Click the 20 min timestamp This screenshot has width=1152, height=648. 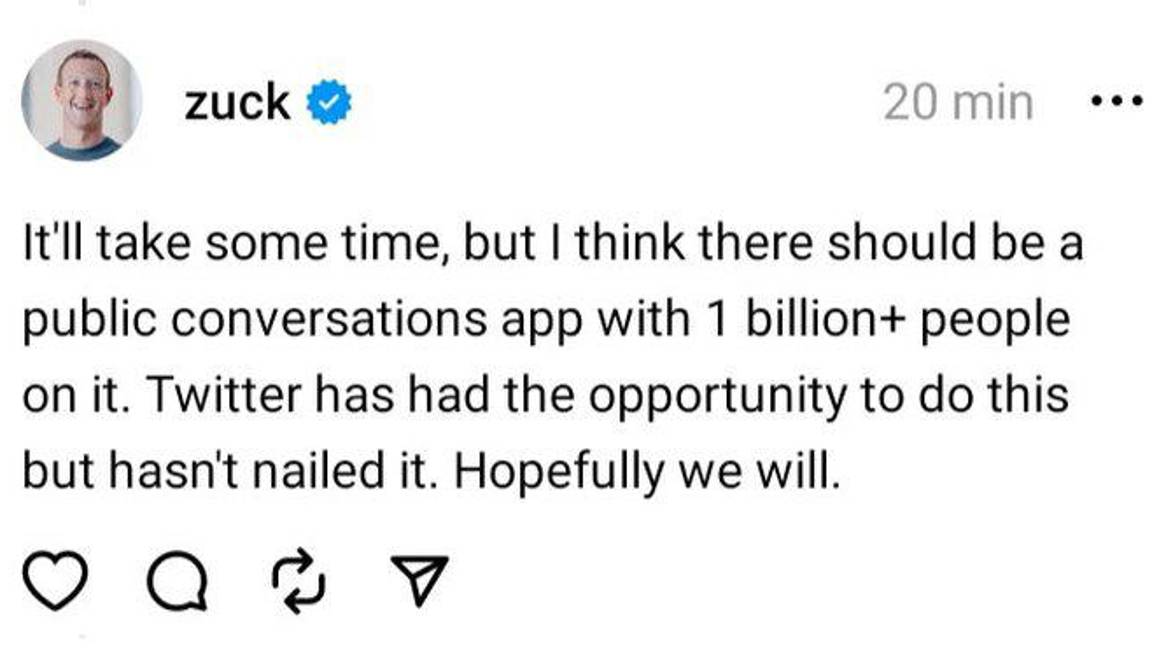point(955,99)
